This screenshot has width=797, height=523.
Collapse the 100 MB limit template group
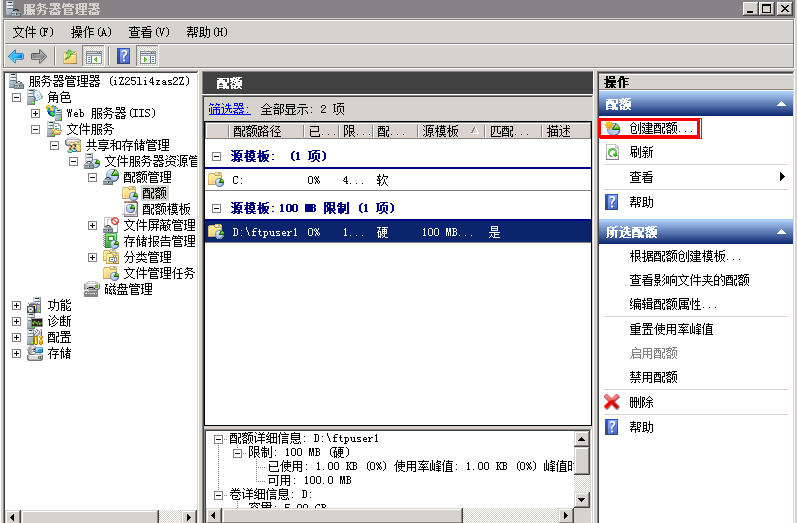click(216, 207)
